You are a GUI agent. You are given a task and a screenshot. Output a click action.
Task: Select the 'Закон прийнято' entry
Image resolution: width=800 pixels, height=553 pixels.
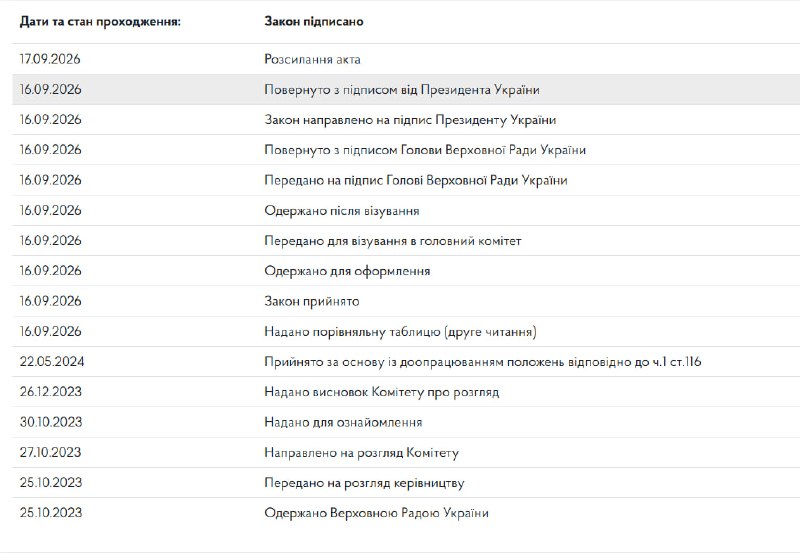click(x=406, y=301)
